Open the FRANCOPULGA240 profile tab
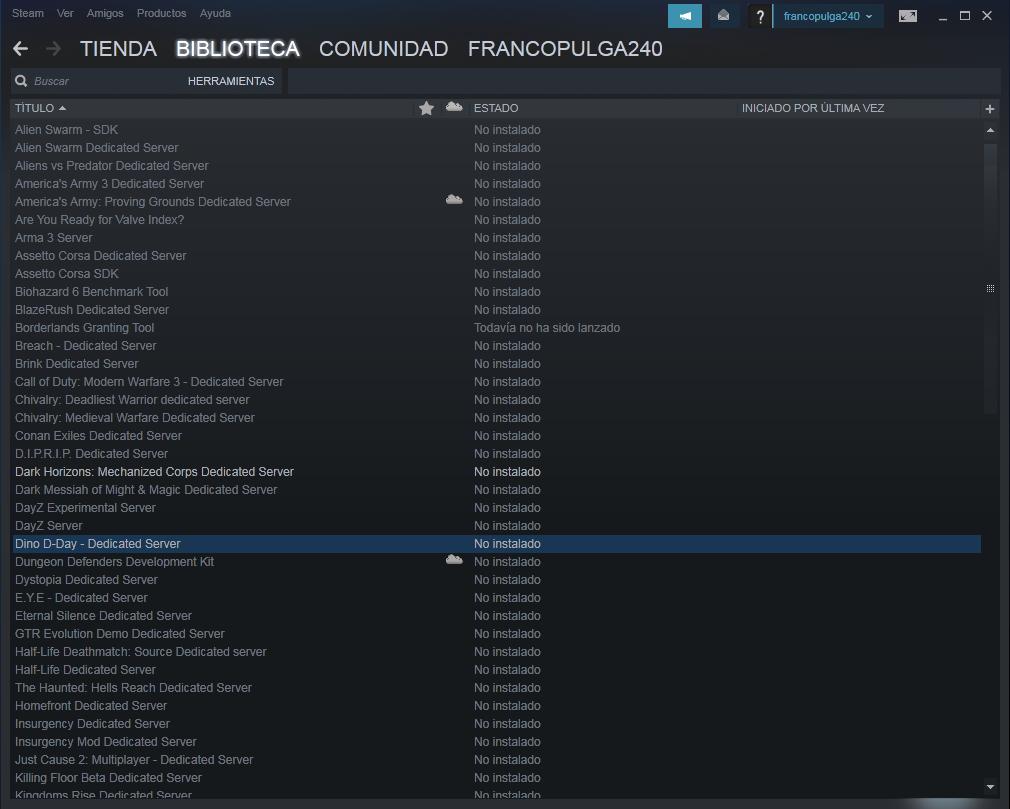This screenshot has width=1010, height=809. [565, 49]
